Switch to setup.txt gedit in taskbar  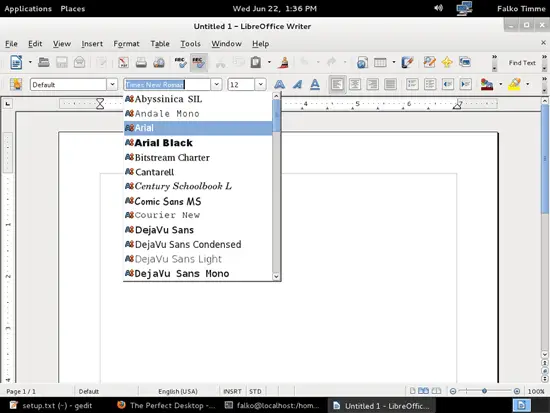click(51, 406)
